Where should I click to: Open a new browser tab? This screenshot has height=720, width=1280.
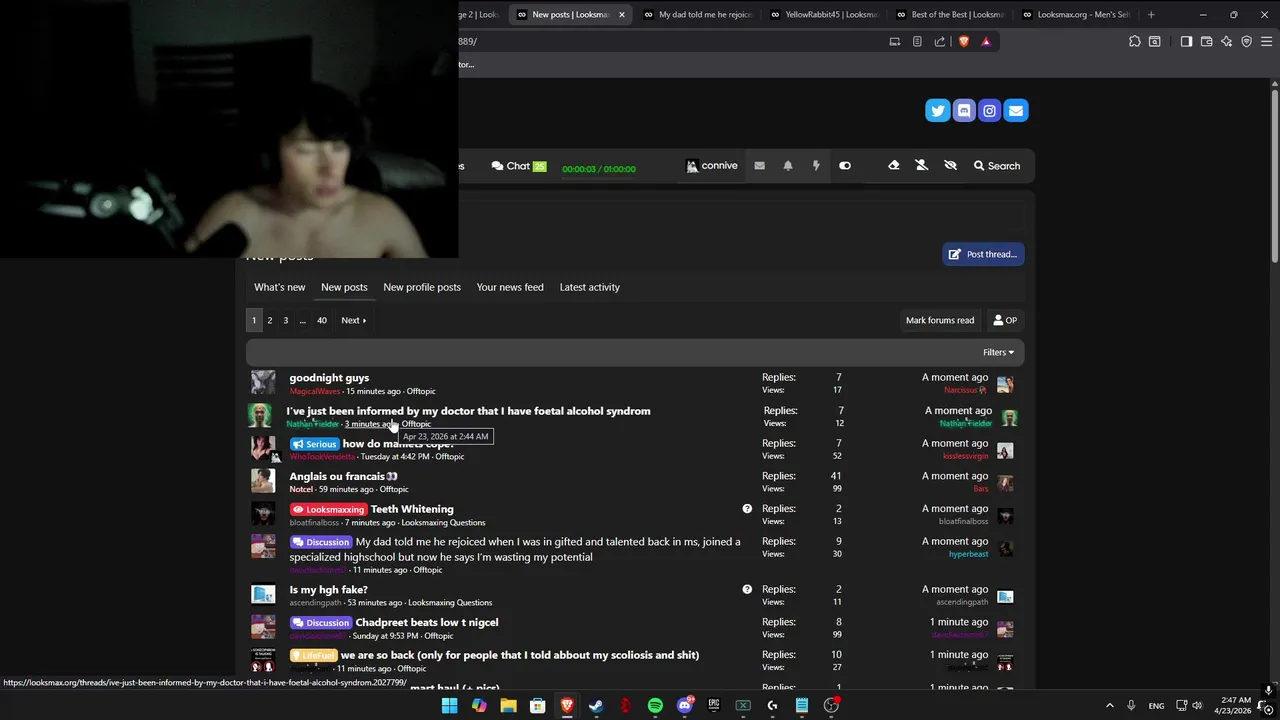[1151, 15]
